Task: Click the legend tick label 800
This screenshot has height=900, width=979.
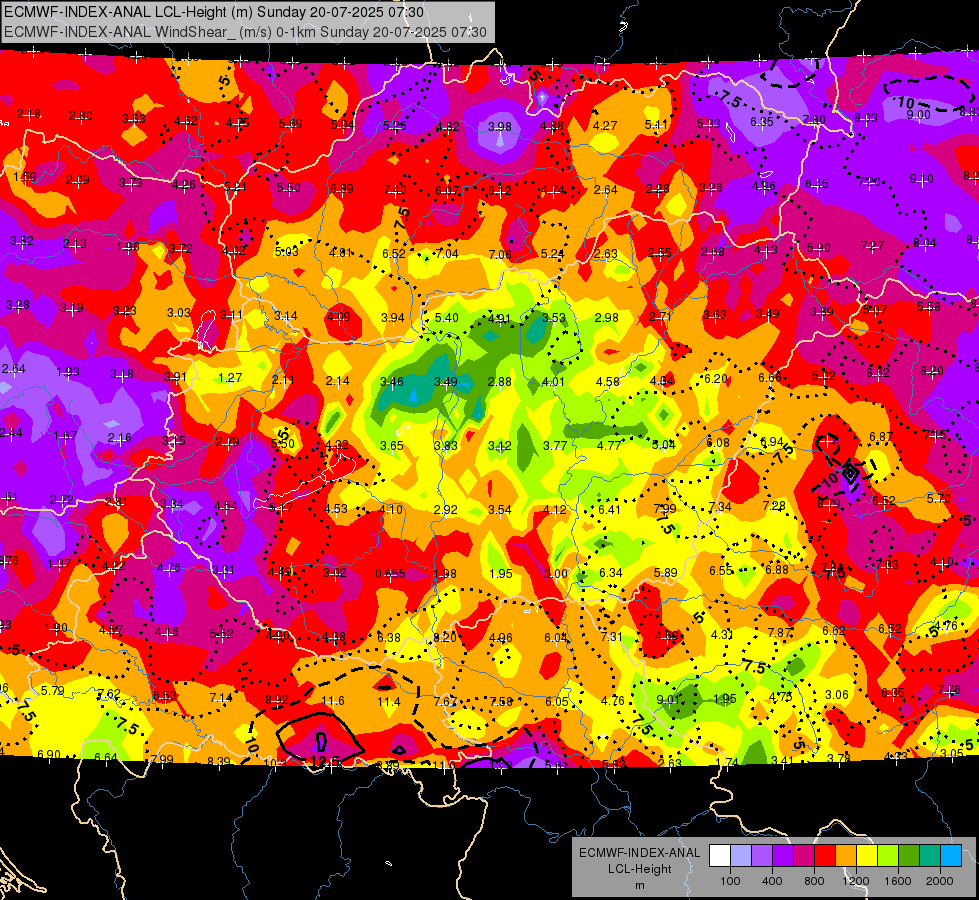Action: 814,881
